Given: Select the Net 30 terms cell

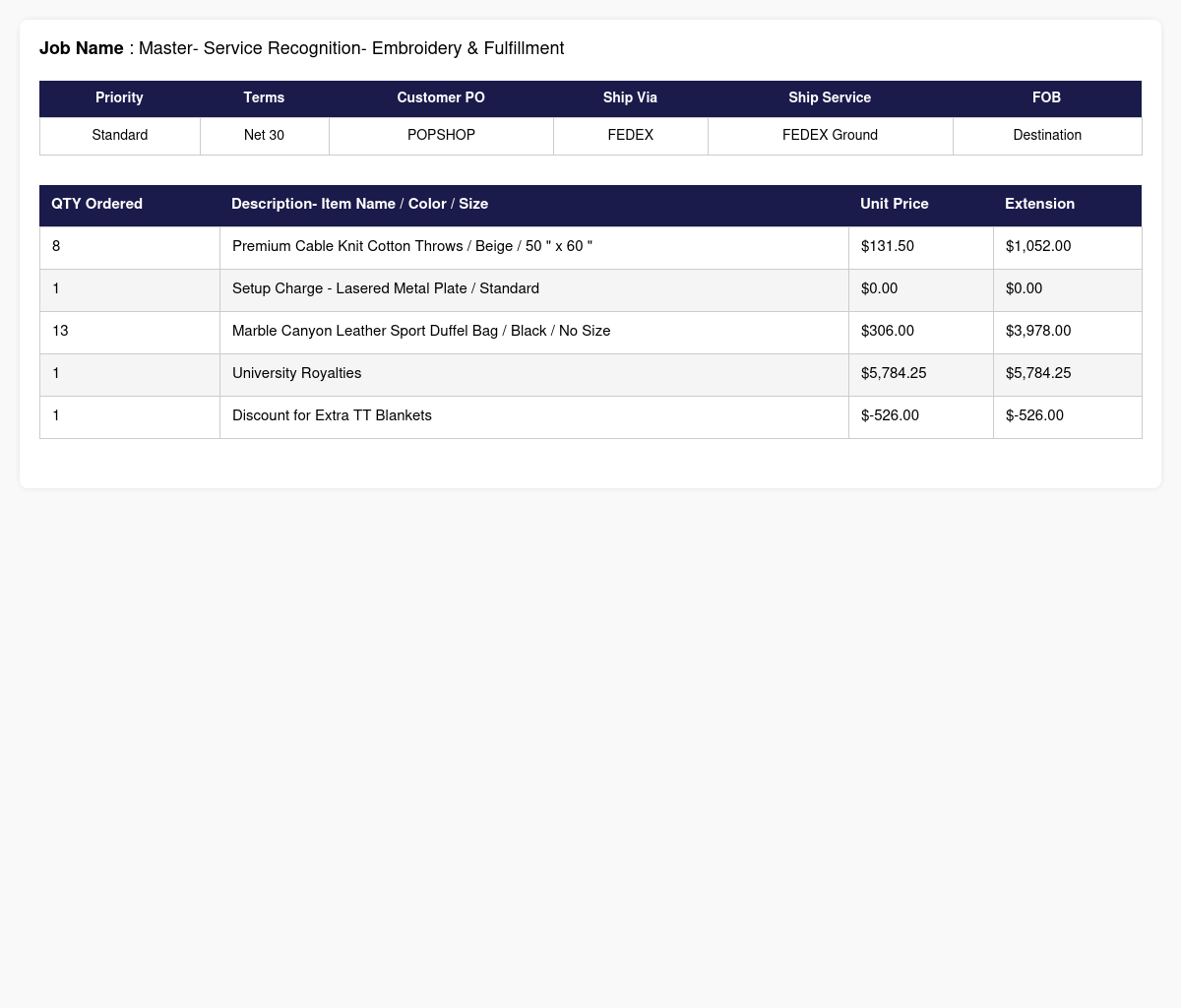Looking at the screenshot, I should click(264, 136).
